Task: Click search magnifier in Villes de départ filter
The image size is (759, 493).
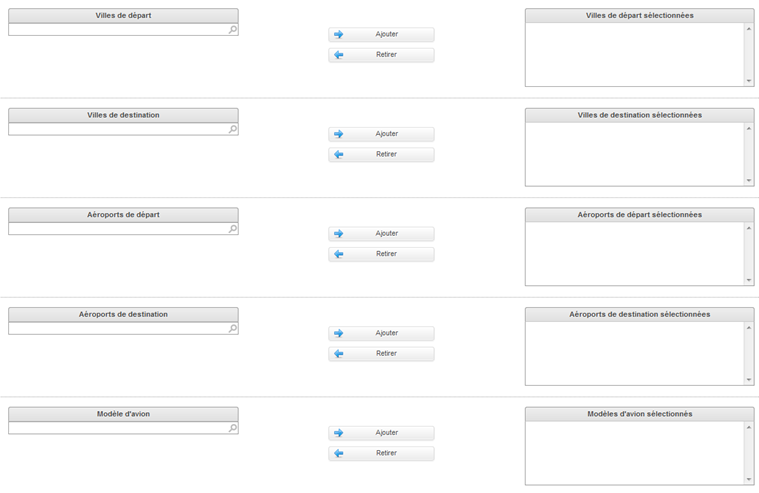Action: [233, 30]
